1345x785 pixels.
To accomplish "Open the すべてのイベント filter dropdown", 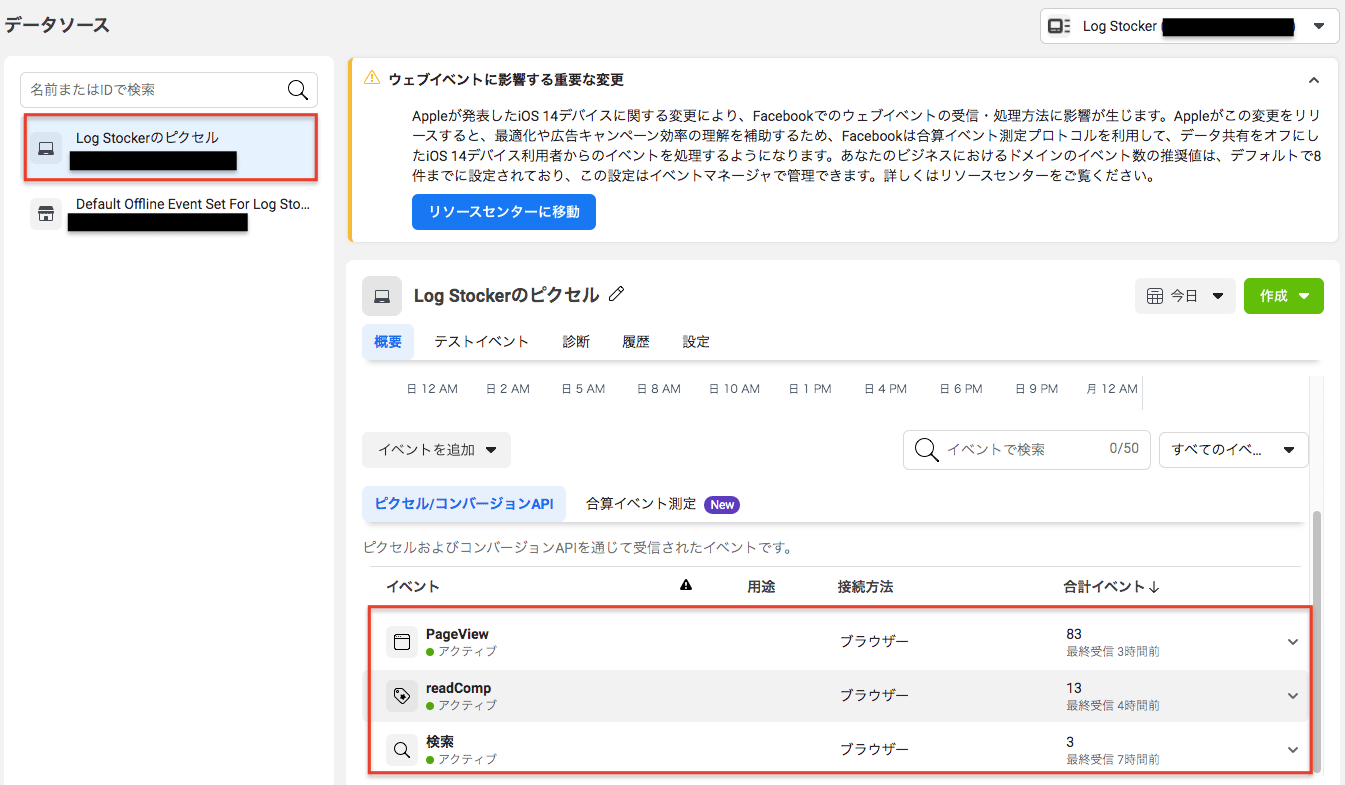I will point(1234,450).
